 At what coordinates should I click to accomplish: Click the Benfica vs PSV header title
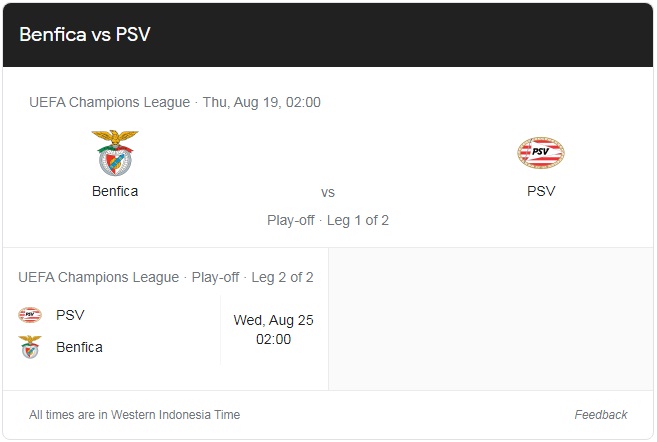(85, 34)
